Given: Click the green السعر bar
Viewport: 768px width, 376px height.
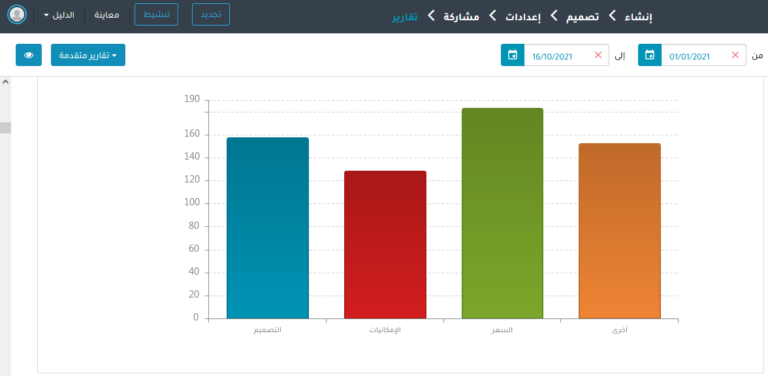Looking at the screenshot, I should (x=503, y=213).
